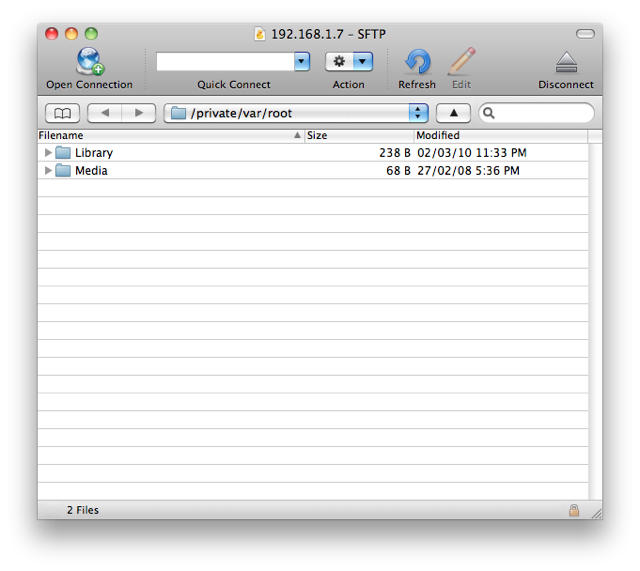Click the Open Connection label
Viewport: 640px width, 571px height.
pos(89,84)
